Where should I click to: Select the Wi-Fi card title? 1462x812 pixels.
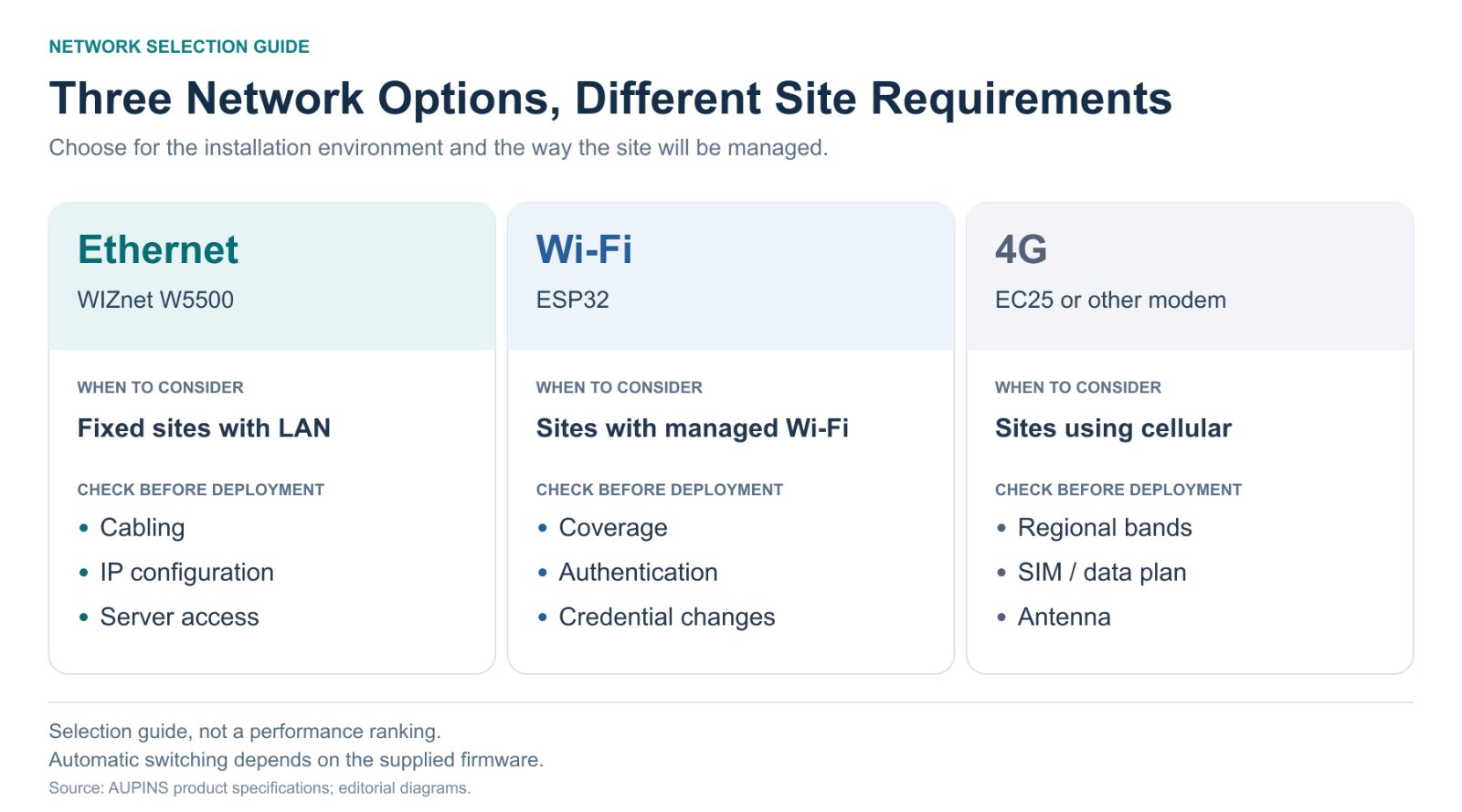[584, 249]
